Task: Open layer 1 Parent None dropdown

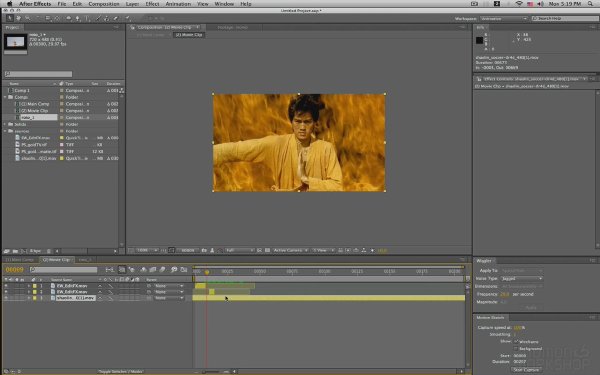Action: point(168,286)
